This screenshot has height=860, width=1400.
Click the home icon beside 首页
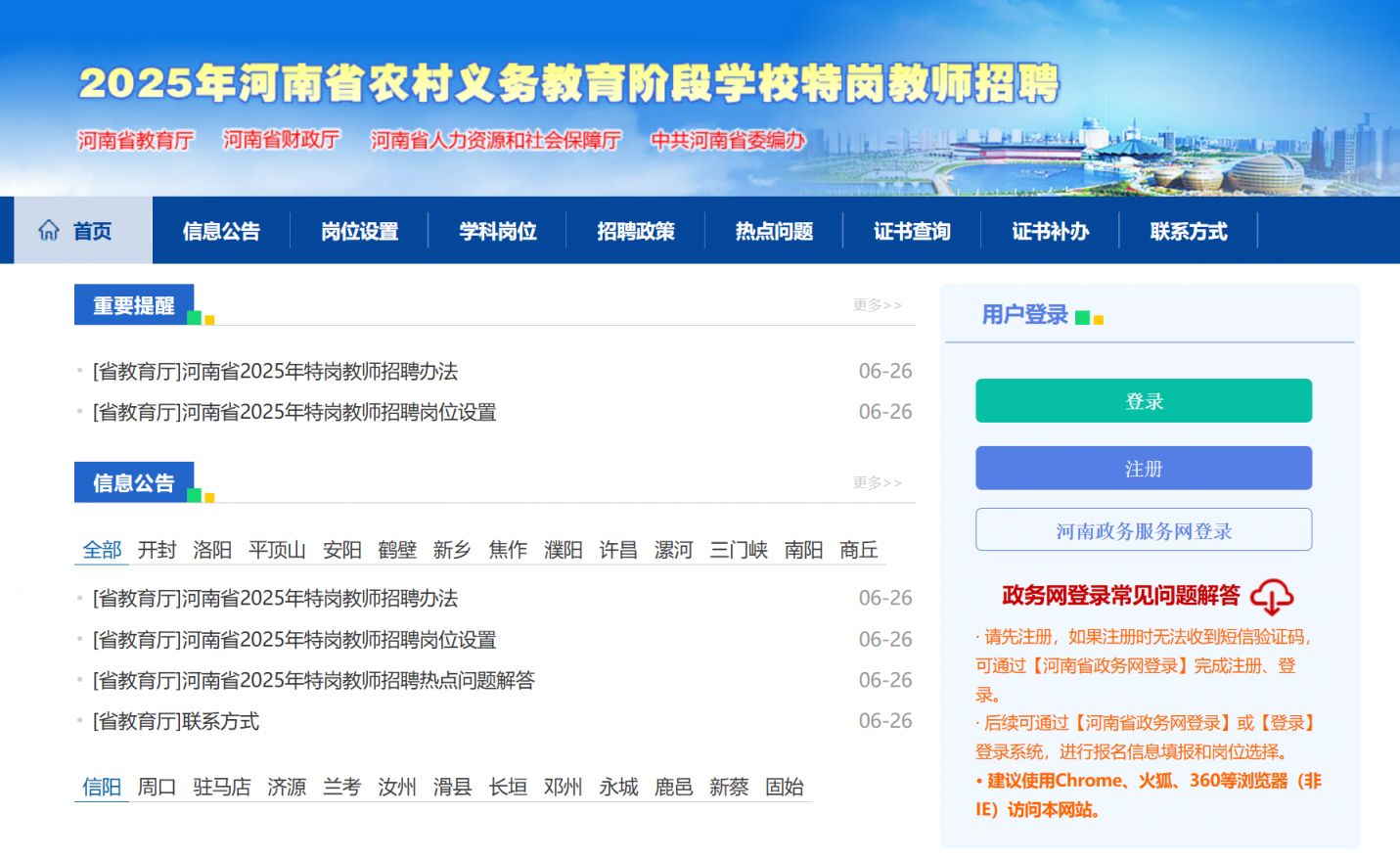click(x=49, y=231)
